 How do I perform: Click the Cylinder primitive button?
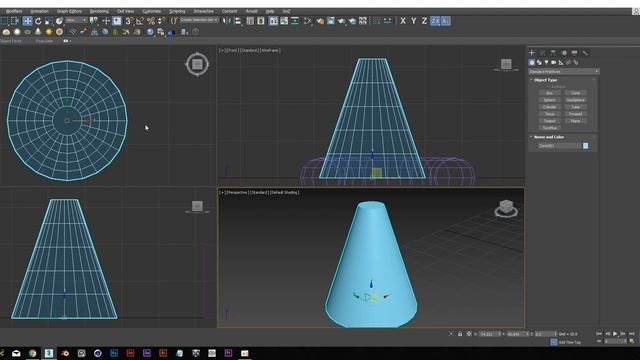(x=549, y=107)
